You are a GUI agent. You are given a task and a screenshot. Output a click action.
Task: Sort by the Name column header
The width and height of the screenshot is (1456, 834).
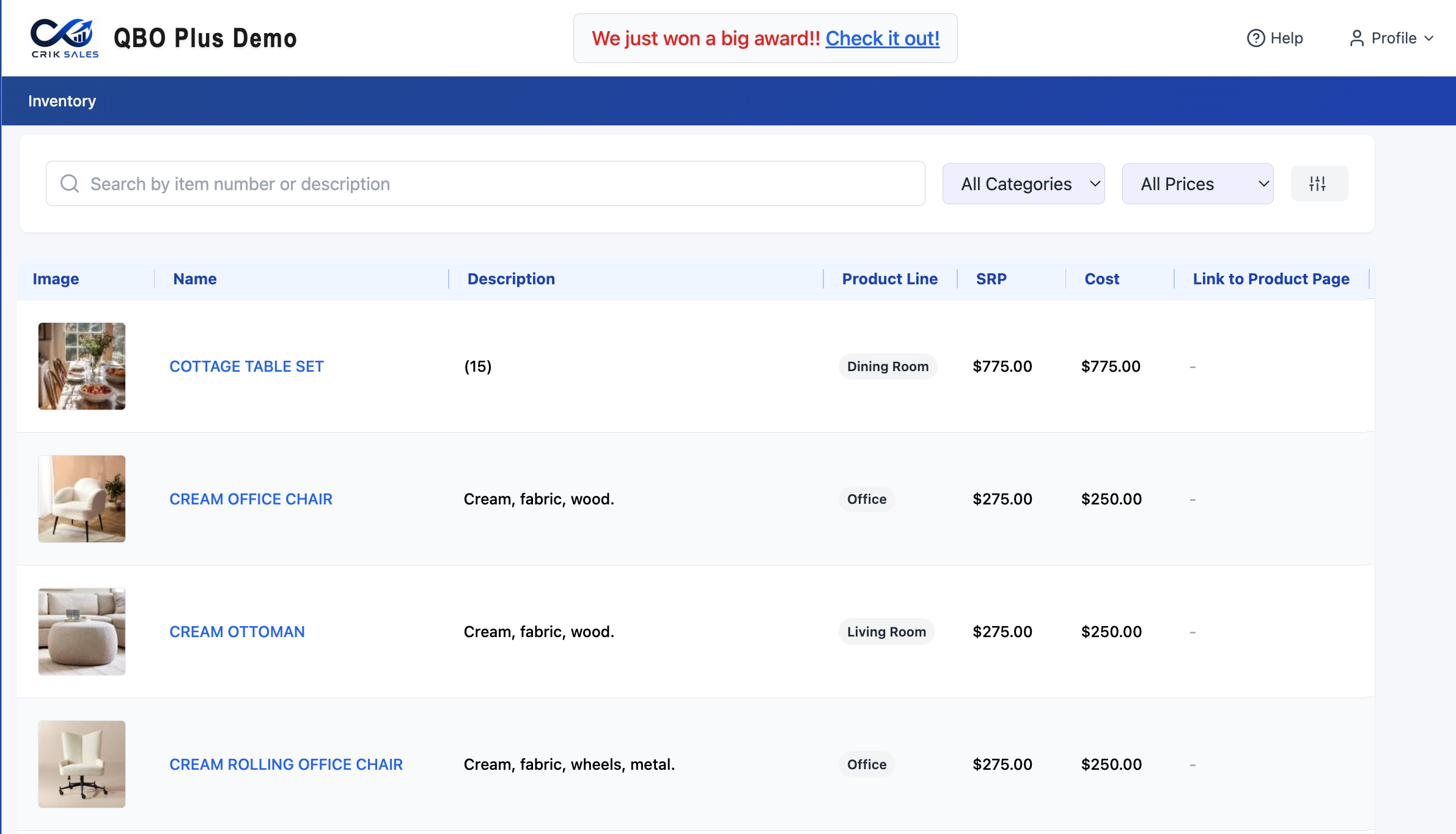[x=195, y=279]
